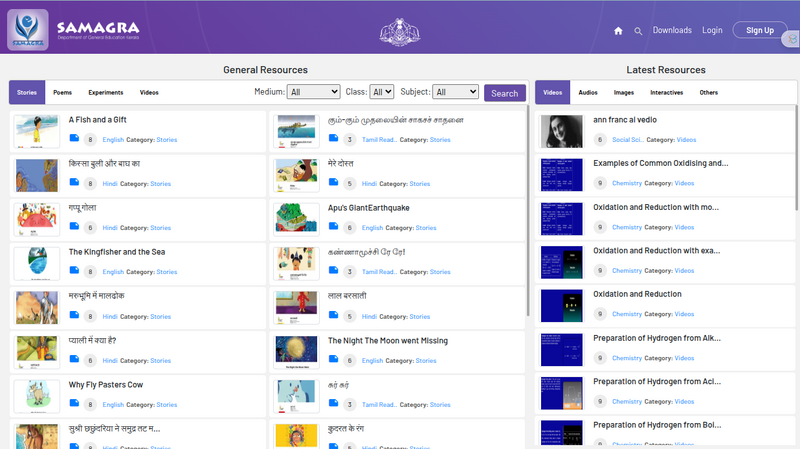
Task: Click the Kerala state emblem in header
Action: point(400,30)
